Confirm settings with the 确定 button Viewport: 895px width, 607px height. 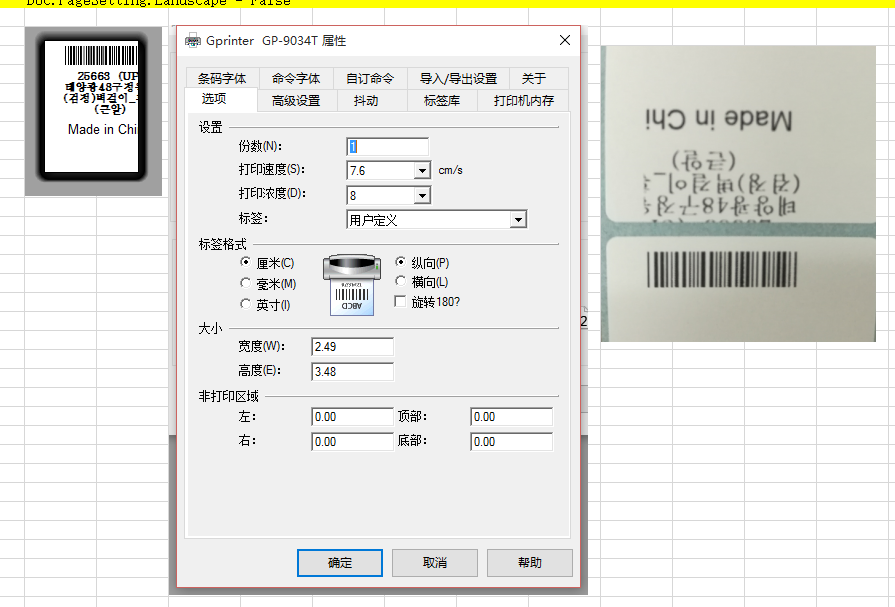(340, 562)
